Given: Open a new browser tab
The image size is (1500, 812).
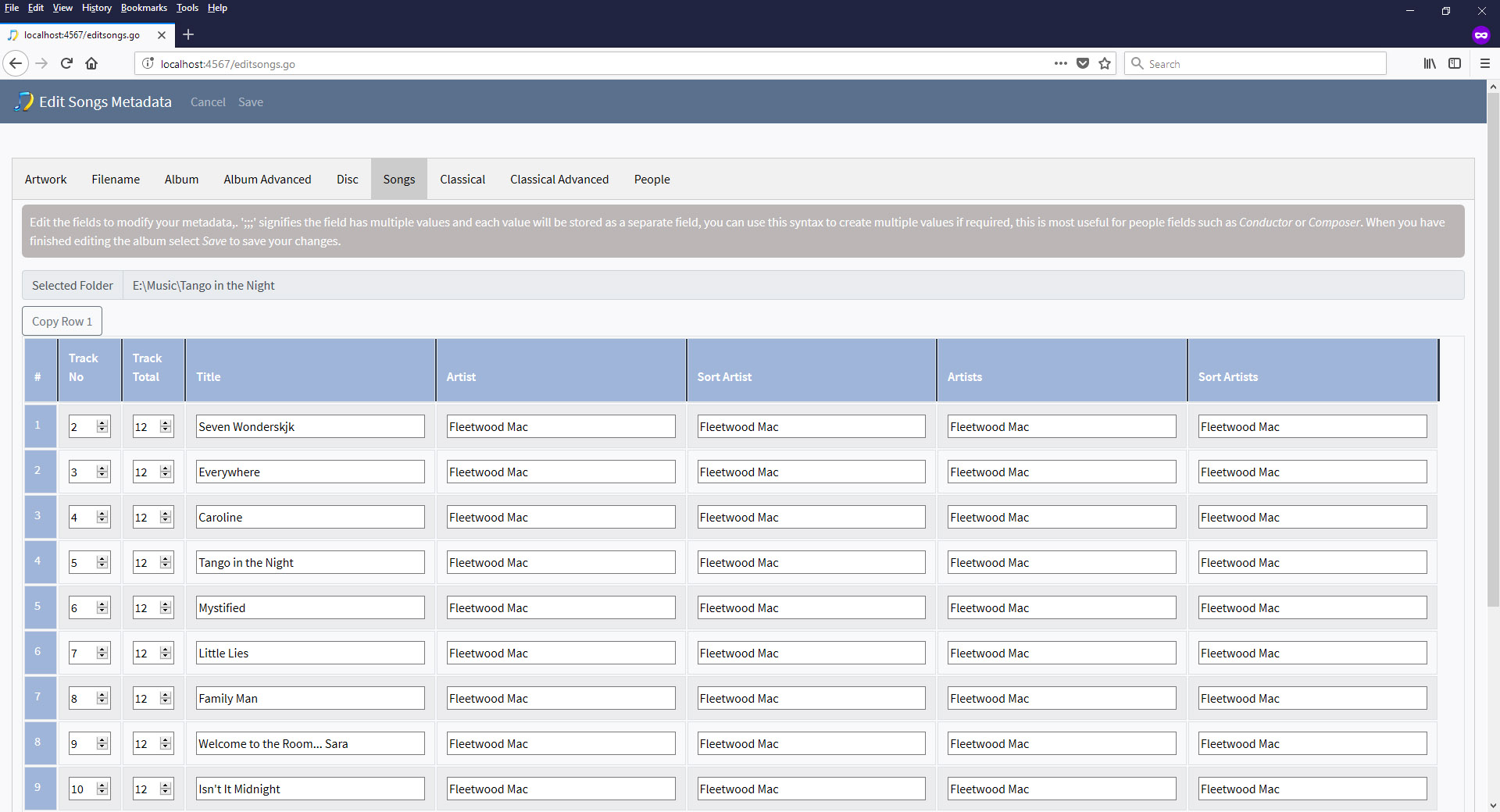Looking at the screenshot, I should [188, 34].
